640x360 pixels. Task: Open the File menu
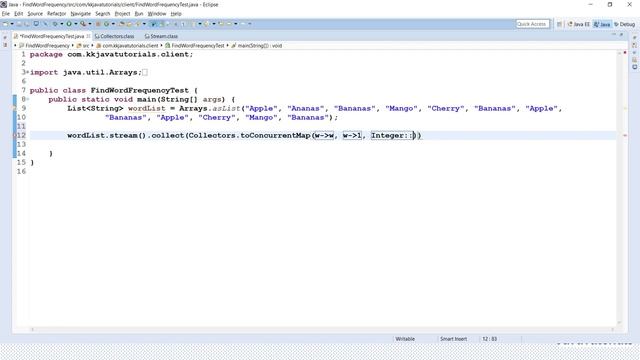pyautogui.click(x=6, y=13)
